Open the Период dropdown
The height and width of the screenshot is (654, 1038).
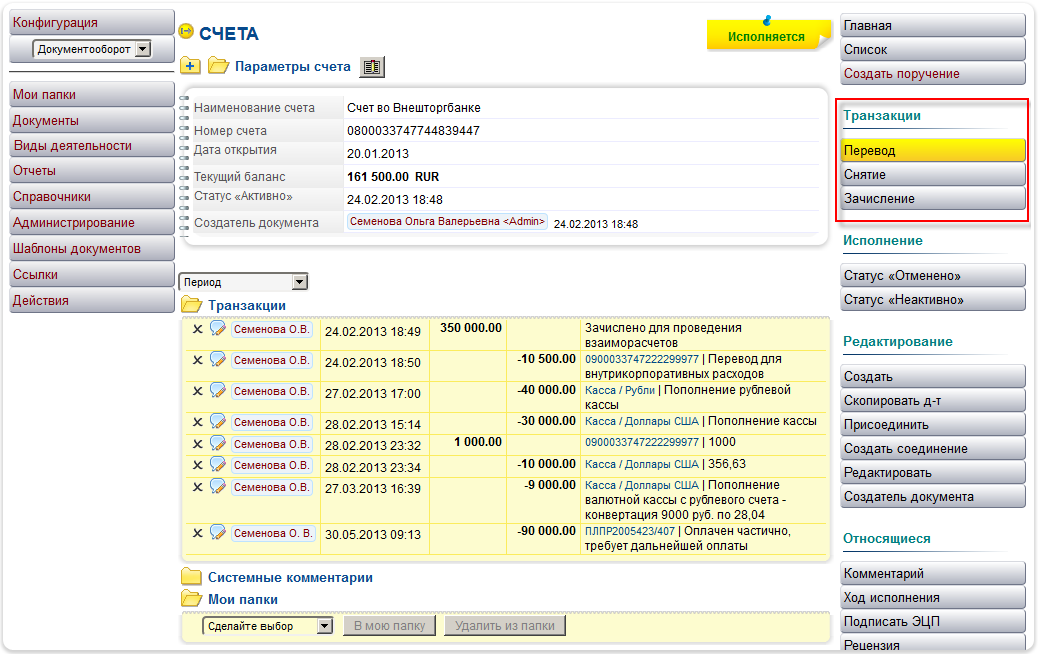[299, 282]
